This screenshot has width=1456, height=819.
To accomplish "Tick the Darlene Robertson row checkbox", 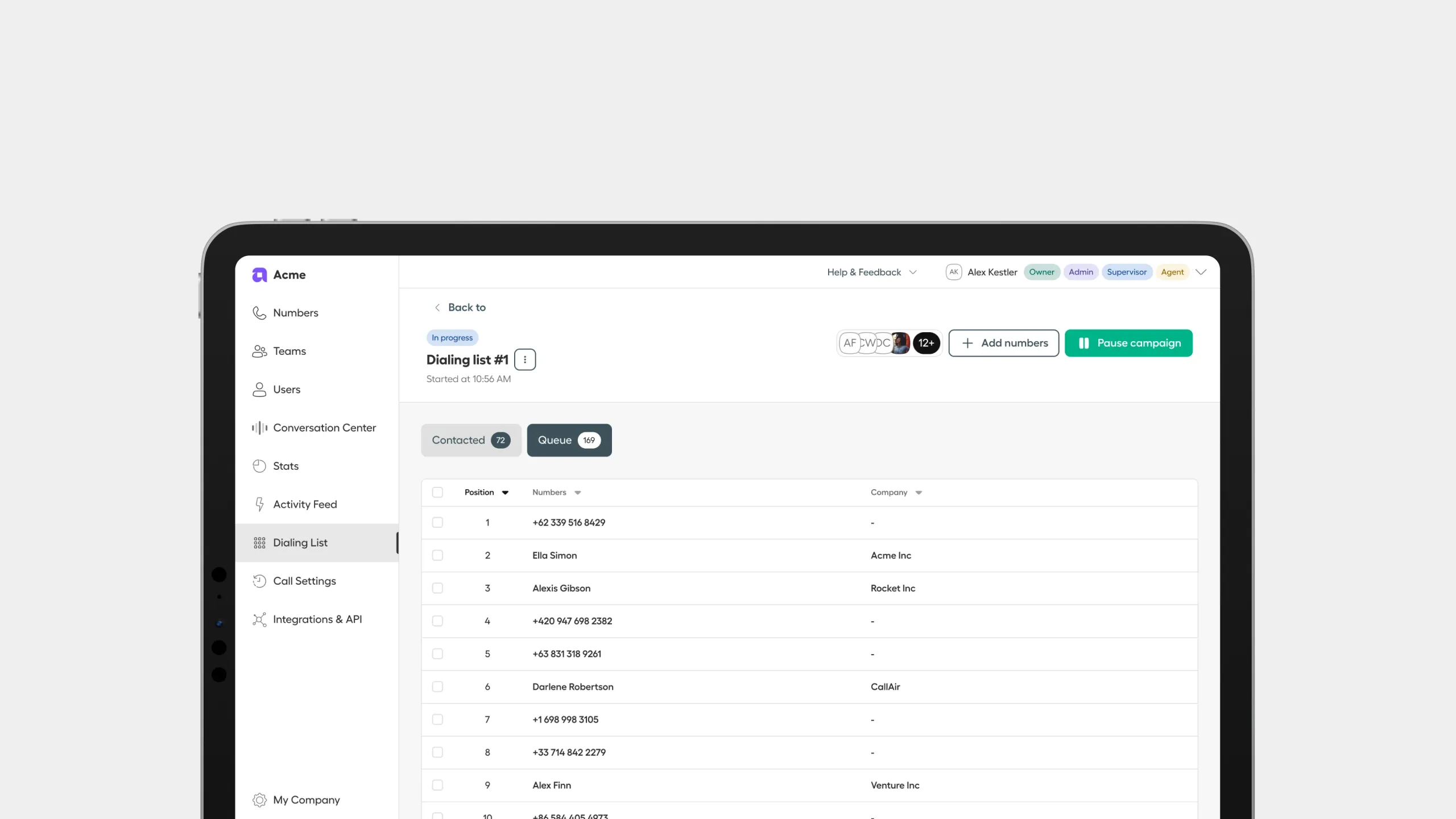I will [437, 687].
